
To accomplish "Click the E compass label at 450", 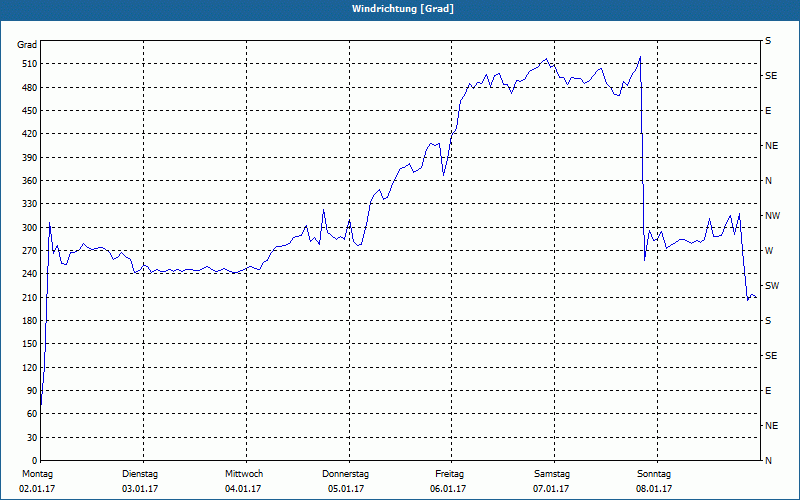I will tap(768, 111).
